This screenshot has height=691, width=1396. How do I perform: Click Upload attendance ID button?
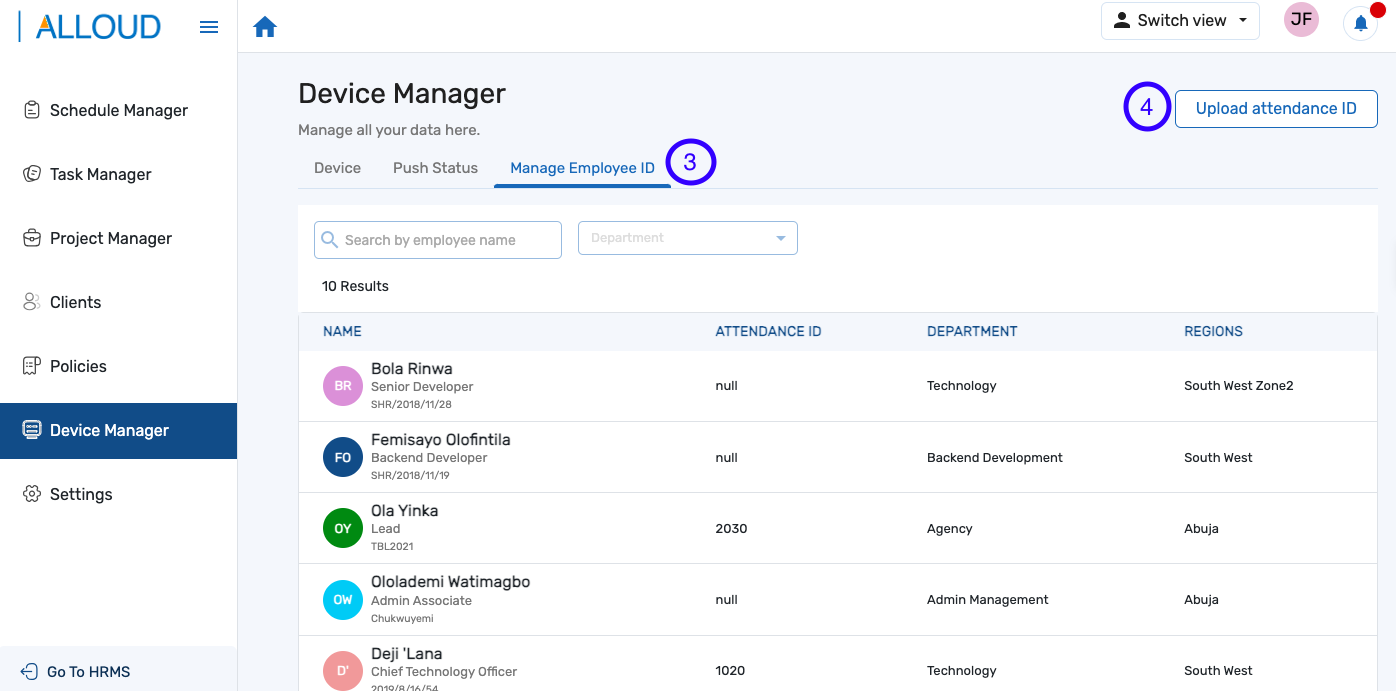click(1276, 108)
